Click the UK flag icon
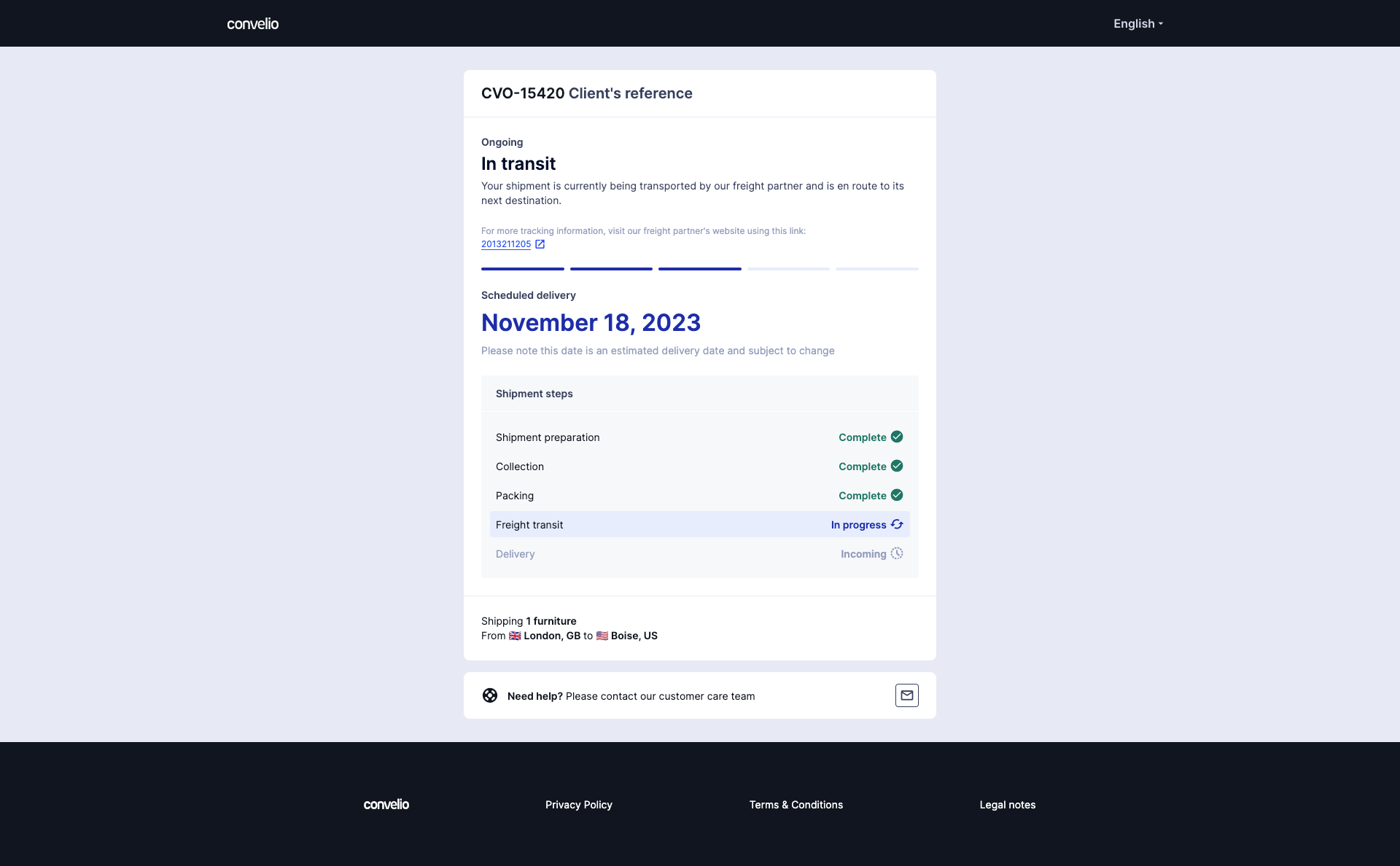Screen dimensions: 1400x866 pos(515,636)
